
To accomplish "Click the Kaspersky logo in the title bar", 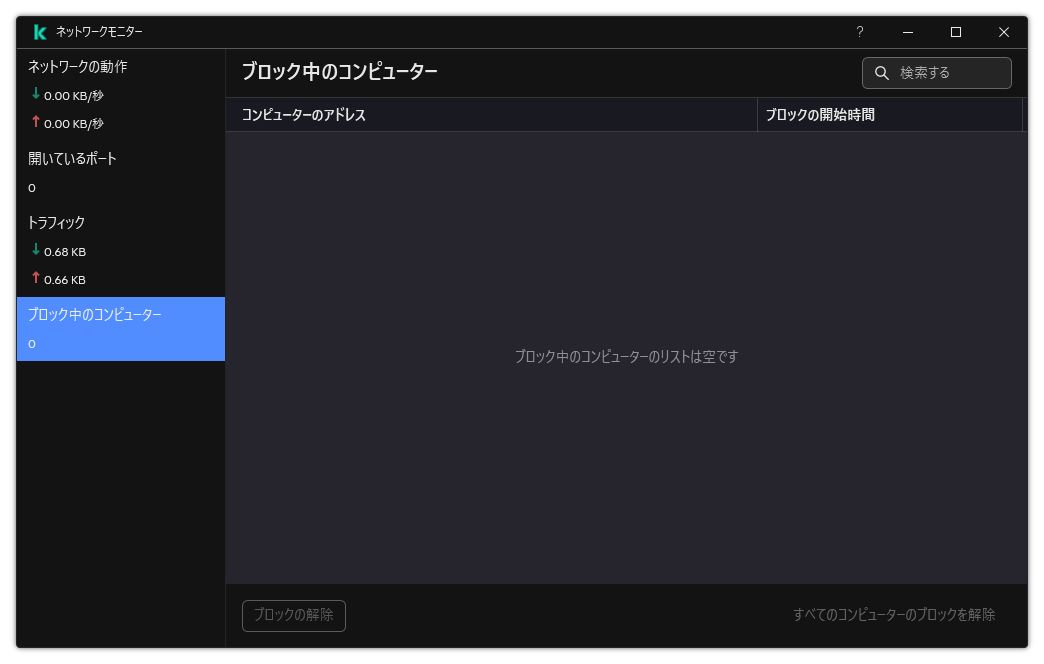I will point(38,31).
